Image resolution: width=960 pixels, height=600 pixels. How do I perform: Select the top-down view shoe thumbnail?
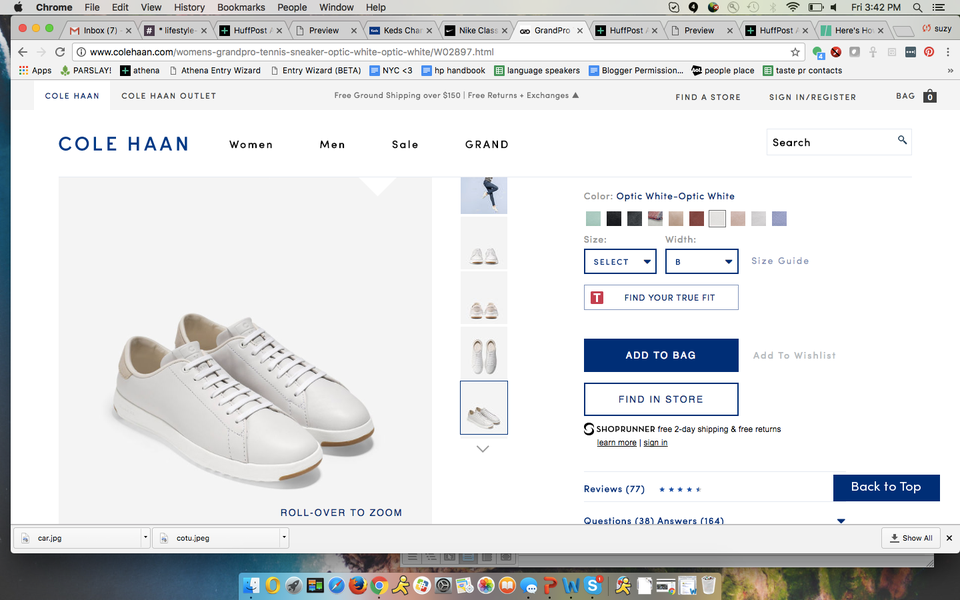coord(484,353)
